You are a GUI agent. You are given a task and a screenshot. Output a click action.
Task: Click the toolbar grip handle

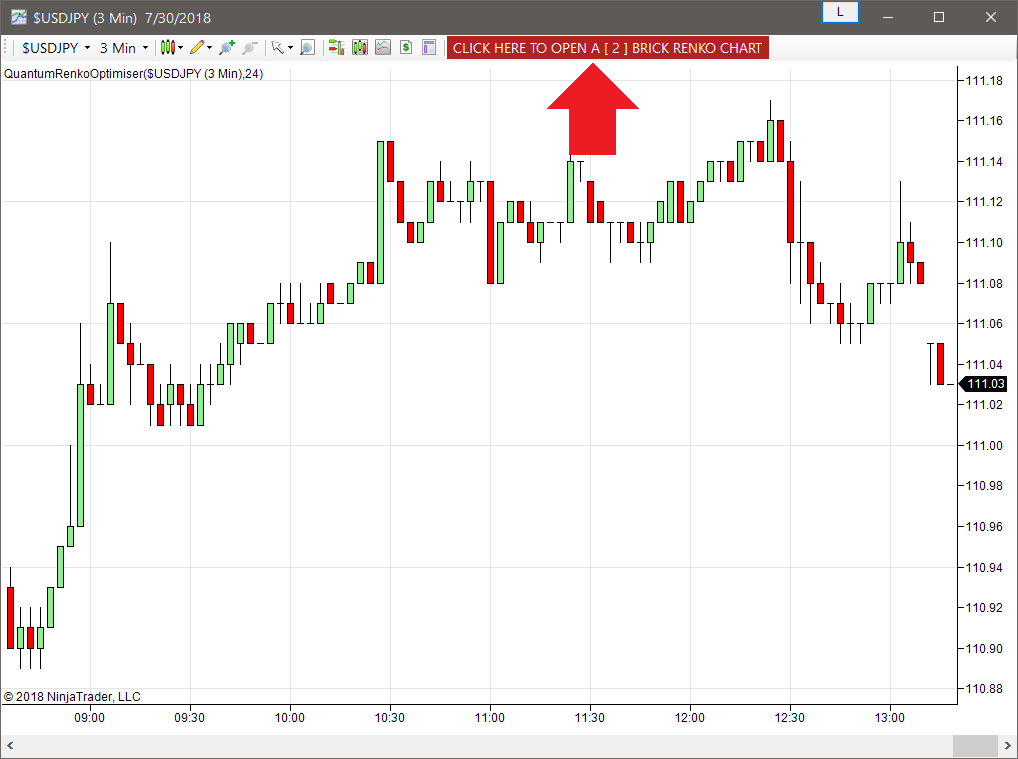click(x=6, y=47)
